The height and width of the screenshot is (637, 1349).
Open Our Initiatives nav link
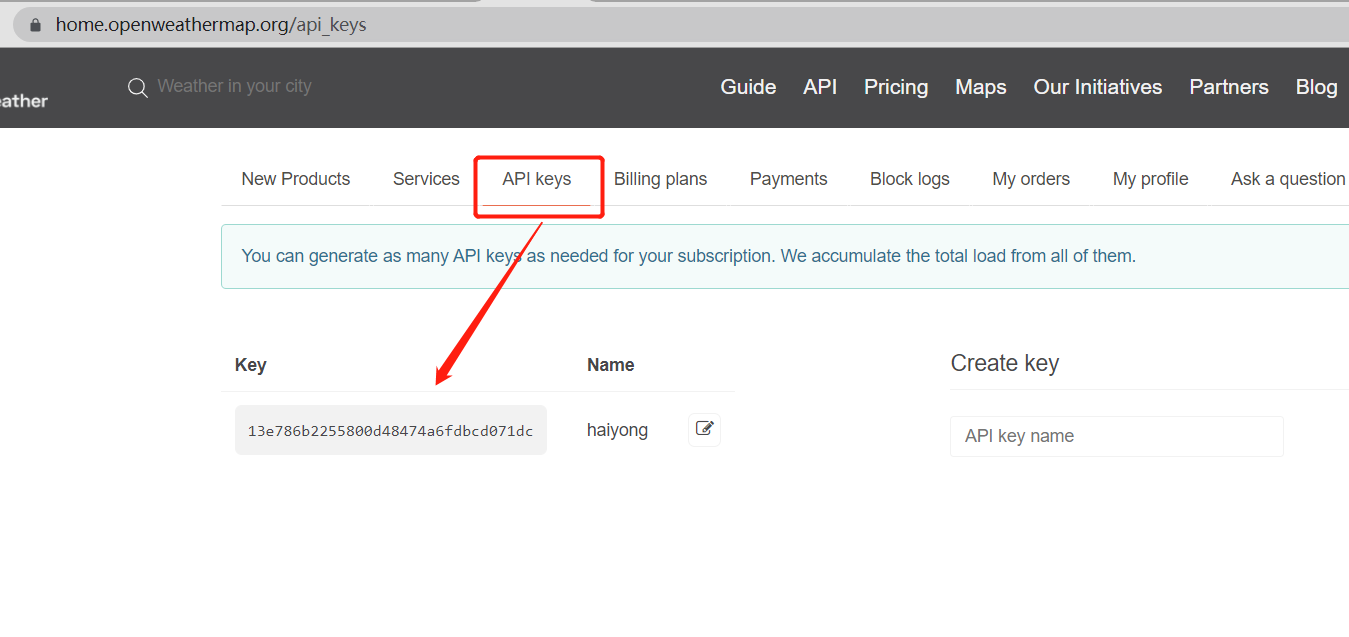pos(1098,87)
